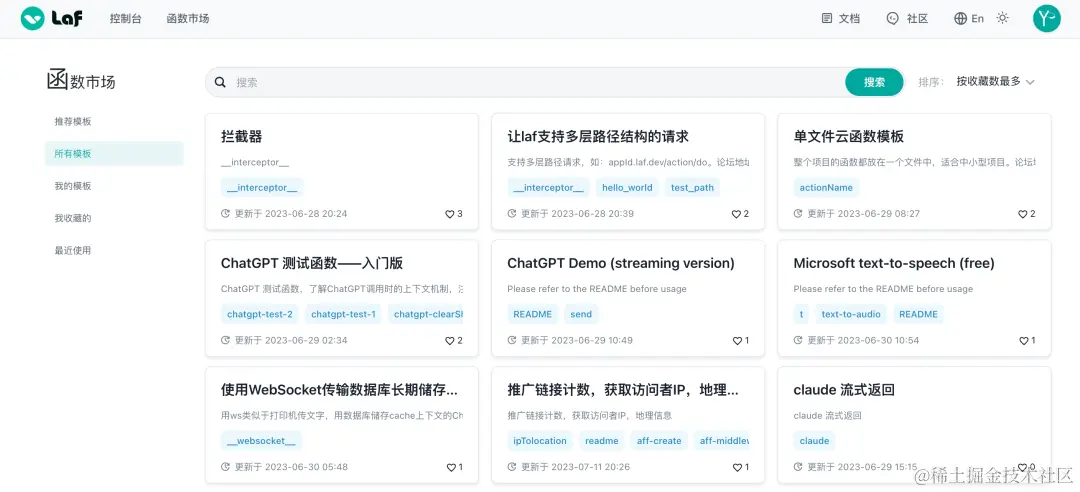Select 最近使用 in the sidebar

[x=114, y=251]
